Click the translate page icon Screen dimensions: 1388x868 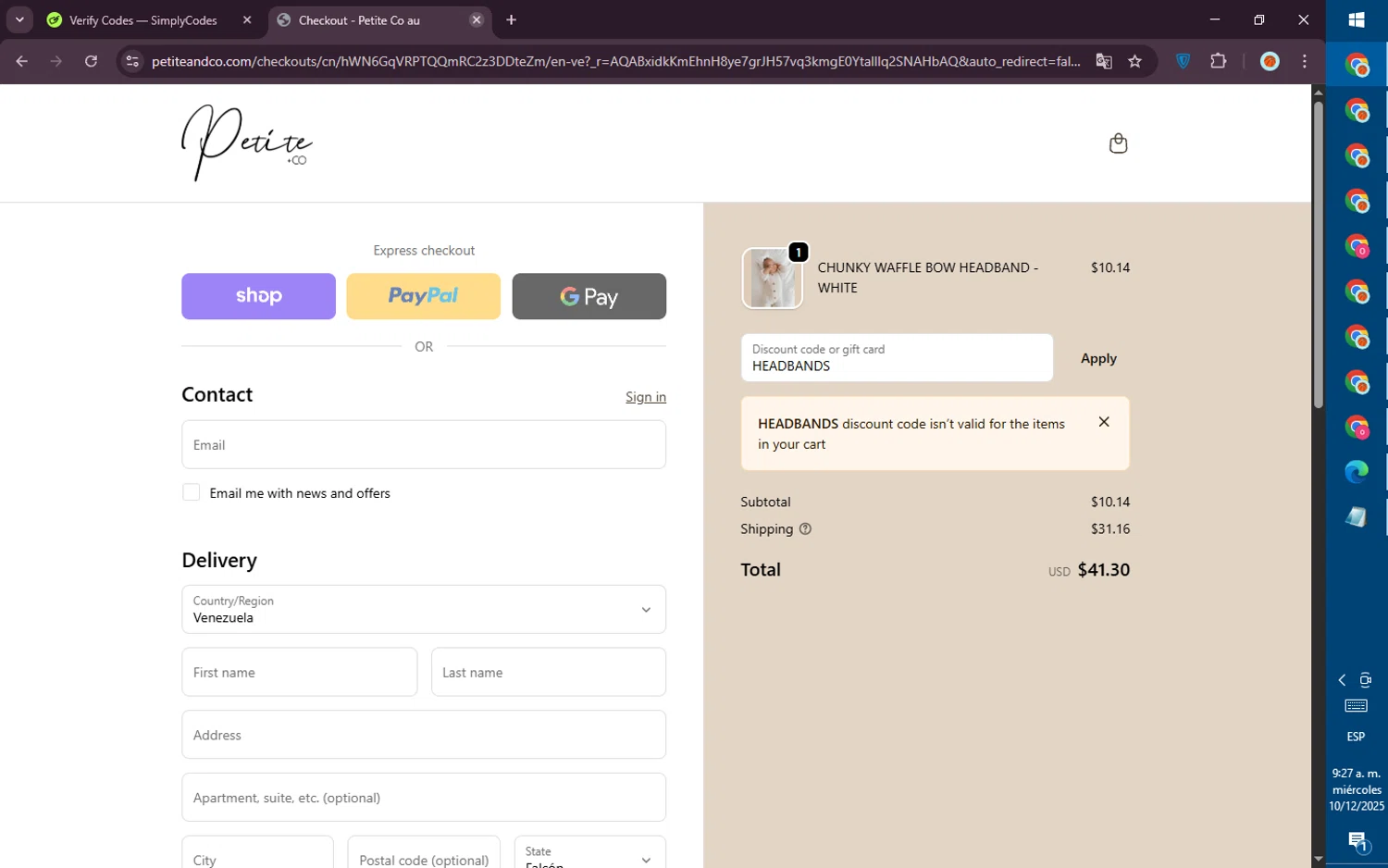point(1104,61)
